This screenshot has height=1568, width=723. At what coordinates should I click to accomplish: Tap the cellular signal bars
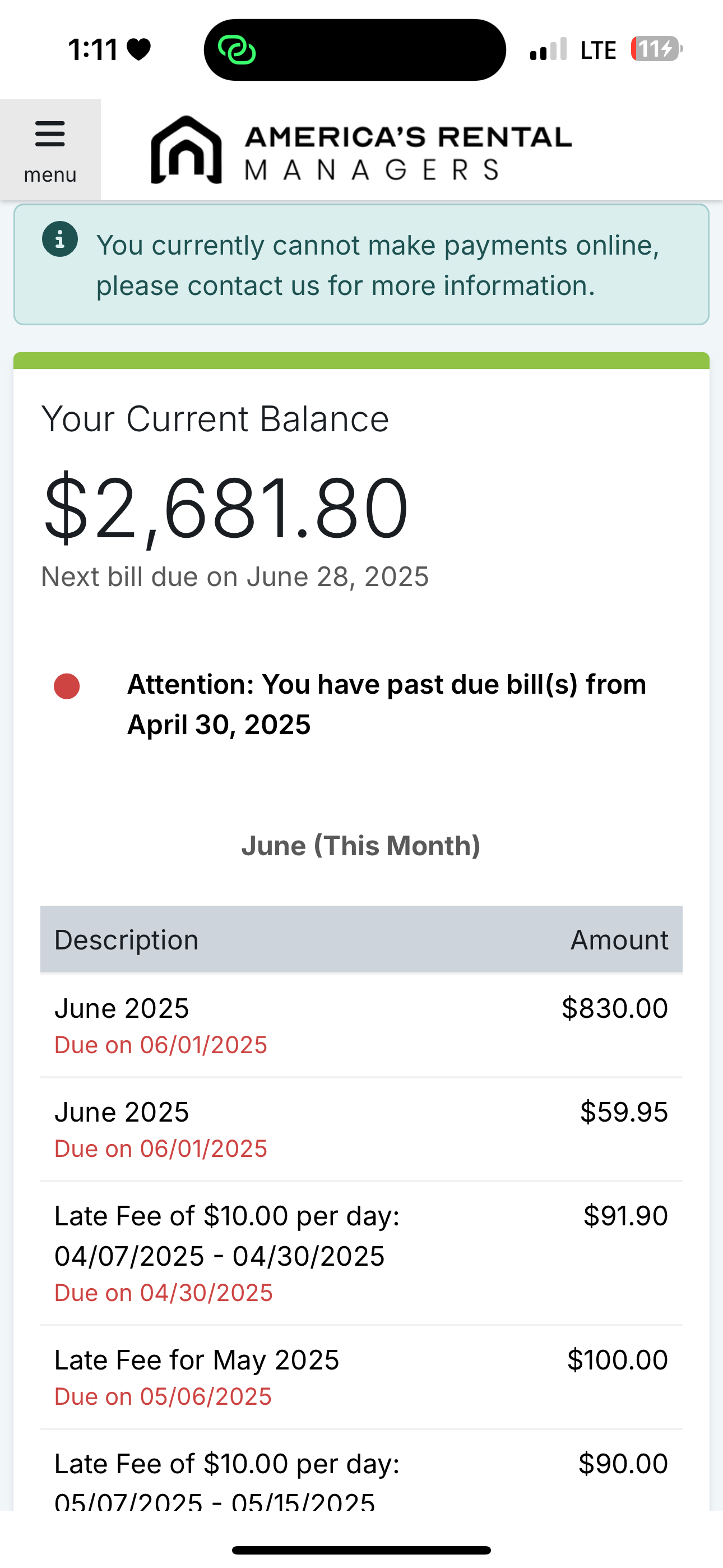548,50
